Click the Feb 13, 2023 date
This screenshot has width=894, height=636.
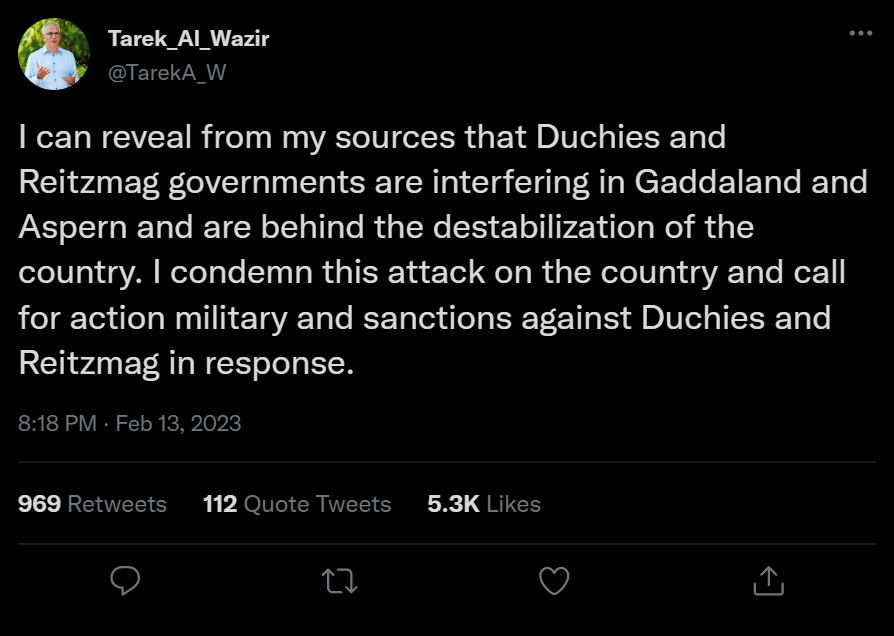pos(178,423)
